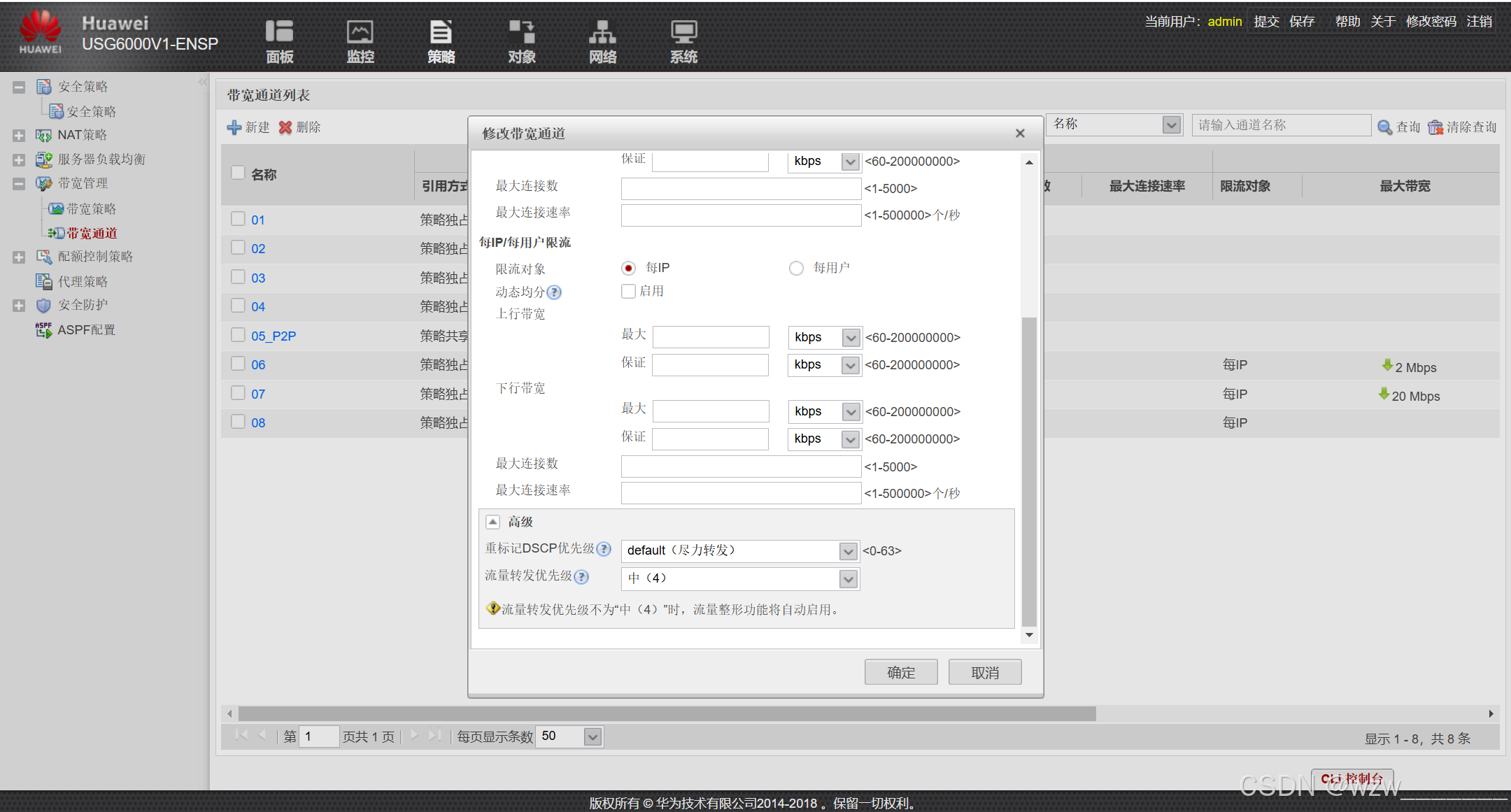Click the 确定 confirm button
The image size is (1511, 812).
coord(901,672)
